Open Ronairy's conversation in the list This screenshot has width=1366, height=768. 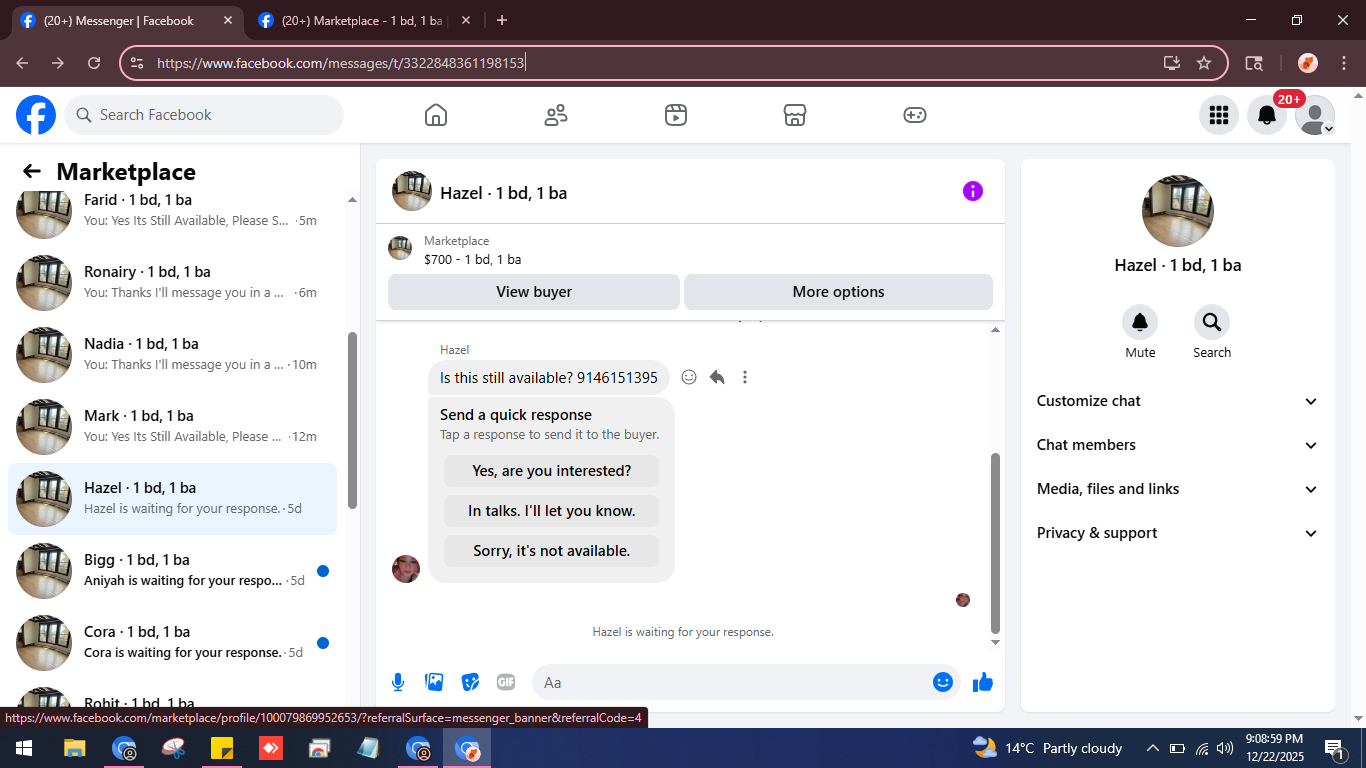pyautogui.click(x=172, y=283)
